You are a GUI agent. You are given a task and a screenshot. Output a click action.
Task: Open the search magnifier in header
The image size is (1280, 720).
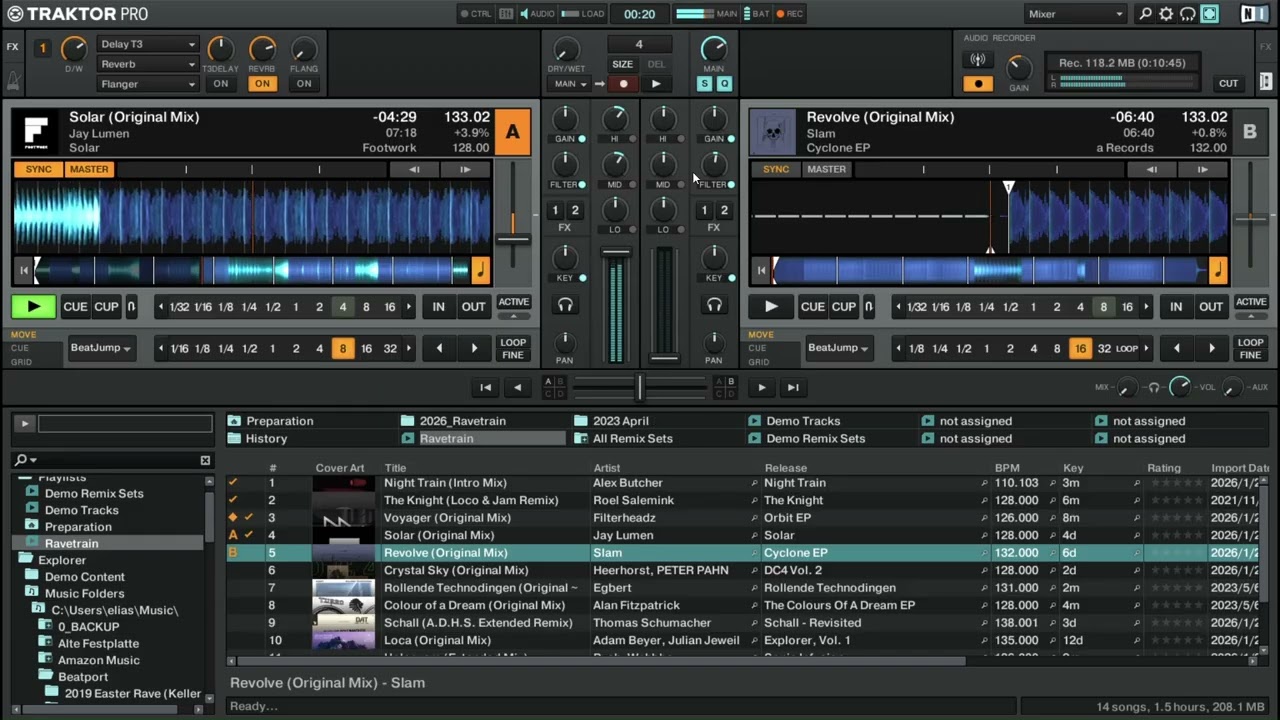(1146, 14)
